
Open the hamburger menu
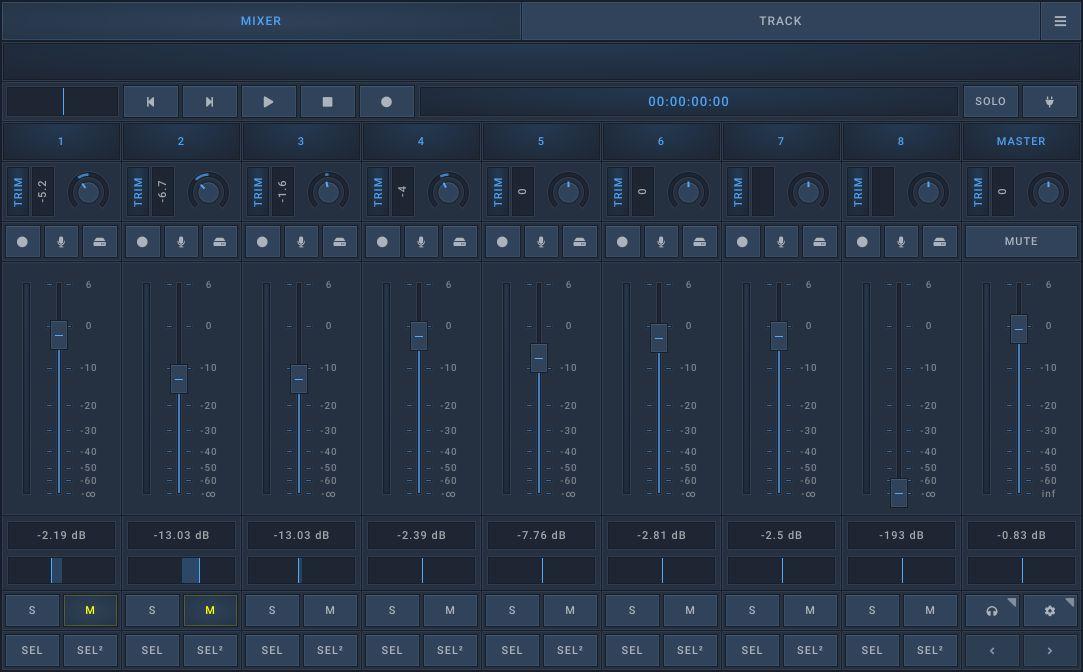tap(1060, 21)
